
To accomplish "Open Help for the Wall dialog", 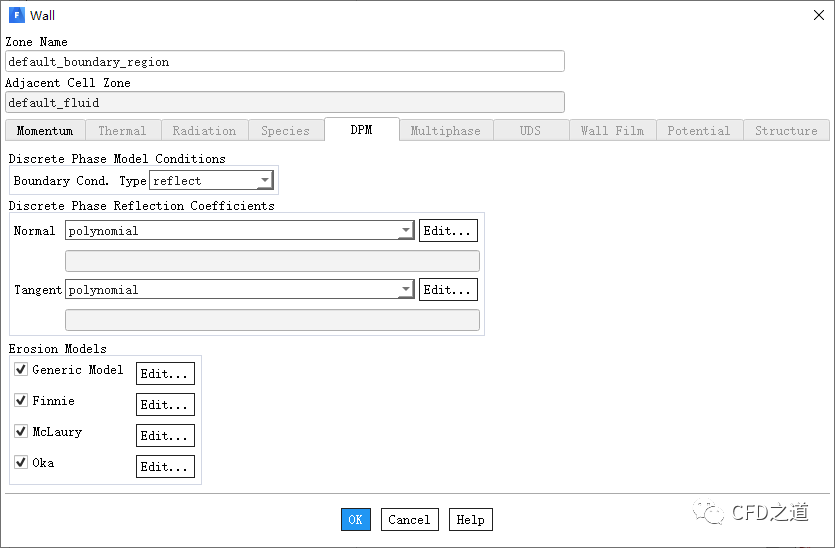I will (470, 520).
